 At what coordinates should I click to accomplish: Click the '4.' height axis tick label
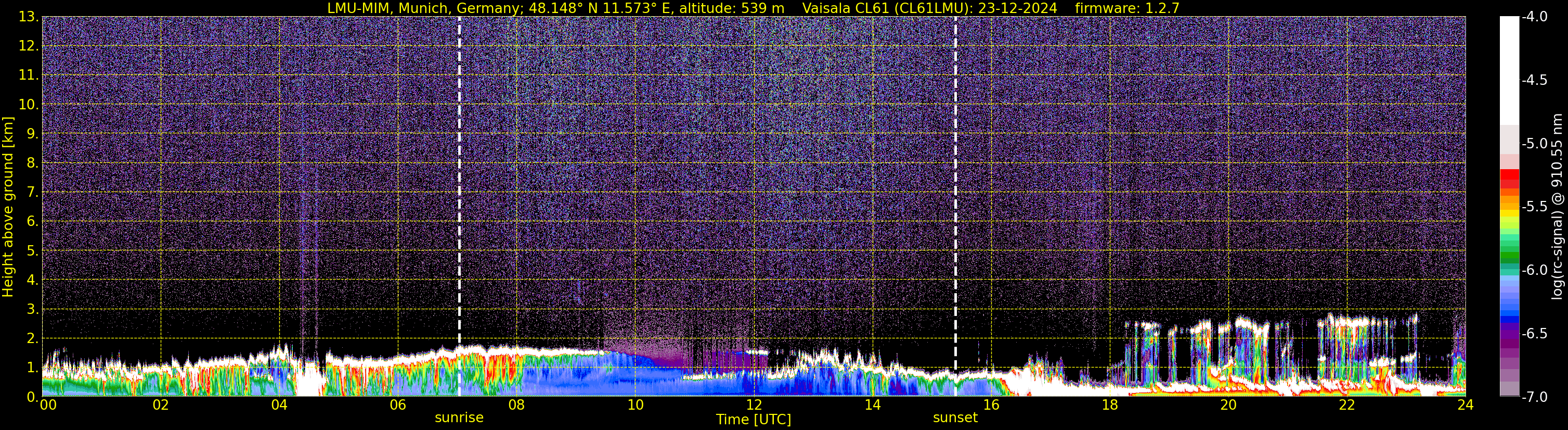[33, 280]
